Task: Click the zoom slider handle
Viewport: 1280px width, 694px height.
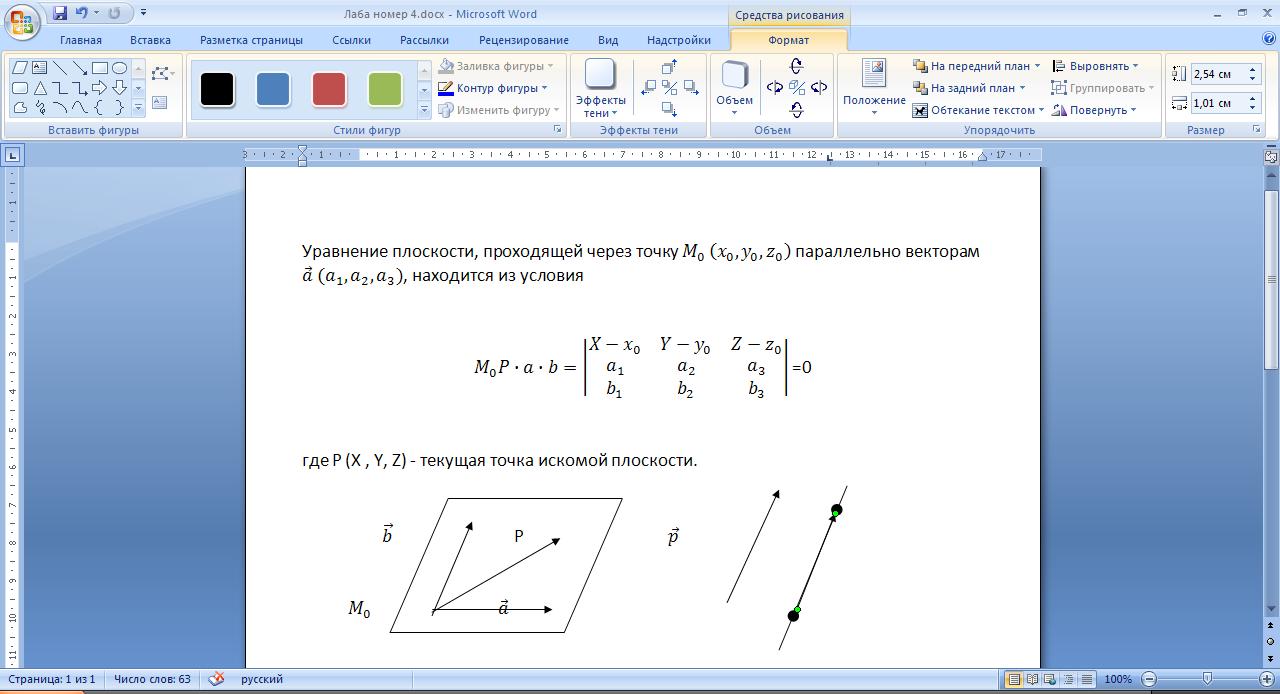Action: 1207,679
